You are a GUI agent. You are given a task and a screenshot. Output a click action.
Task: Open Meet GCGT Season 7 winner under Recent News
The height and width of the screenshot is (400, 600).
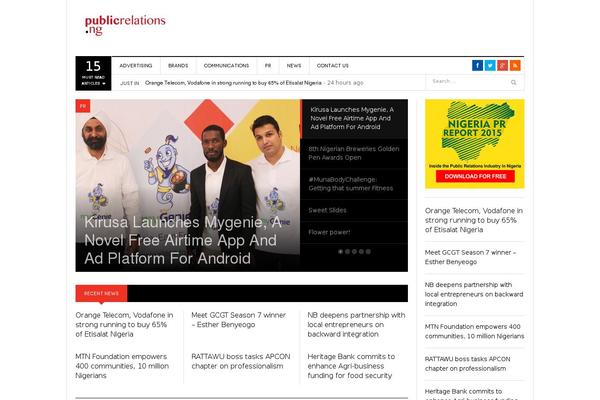click(x=239, y=320)
